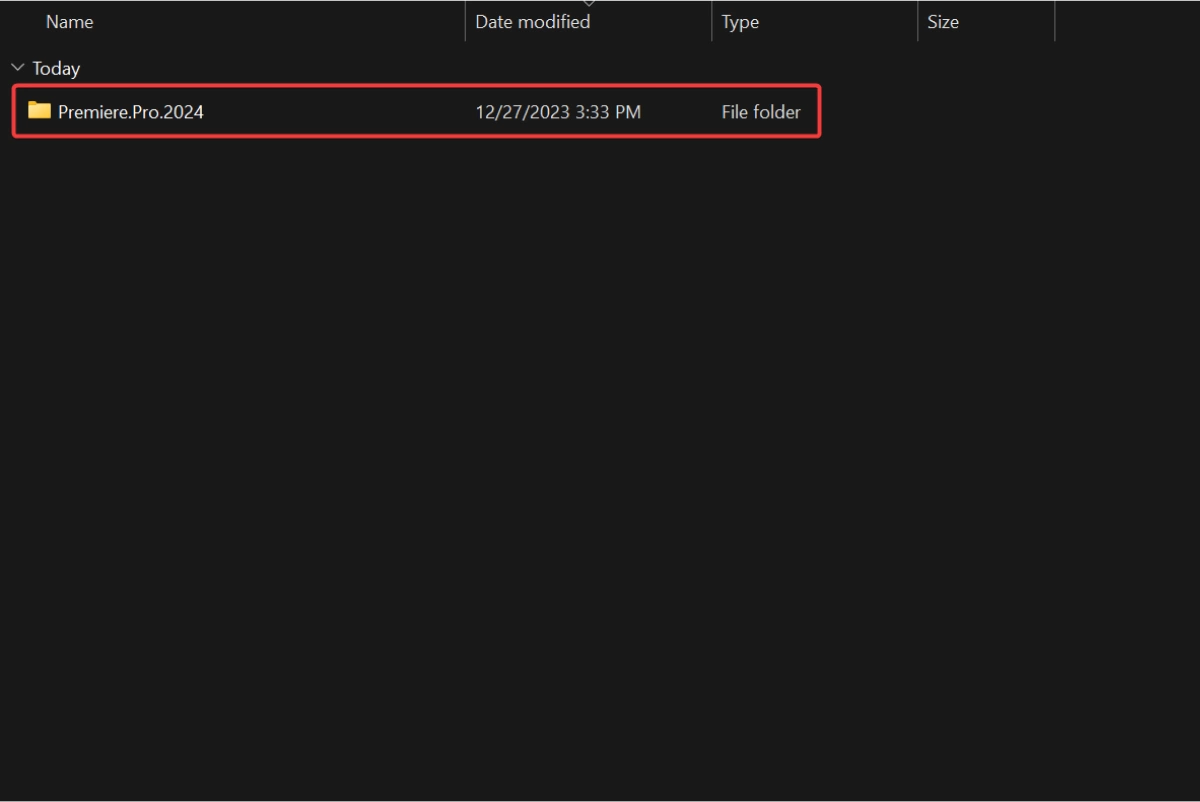Click the 12/27/2023 3:33 PM date cell
The image size is (1200, 802).
pyautogui.click(x=558, y=112)
